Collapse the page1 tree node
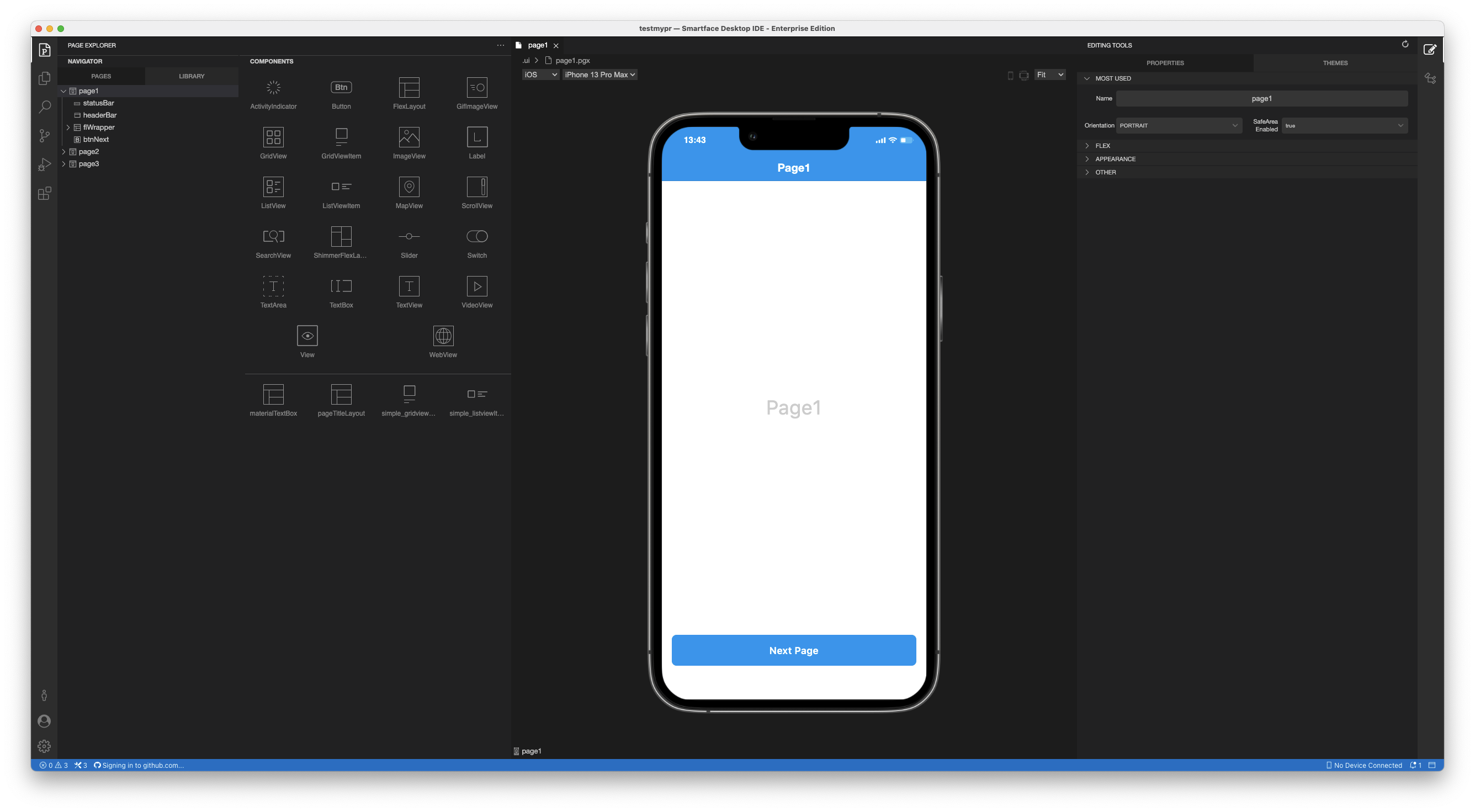The height and width of the screenshot is (812, 1475). [63, 91]
